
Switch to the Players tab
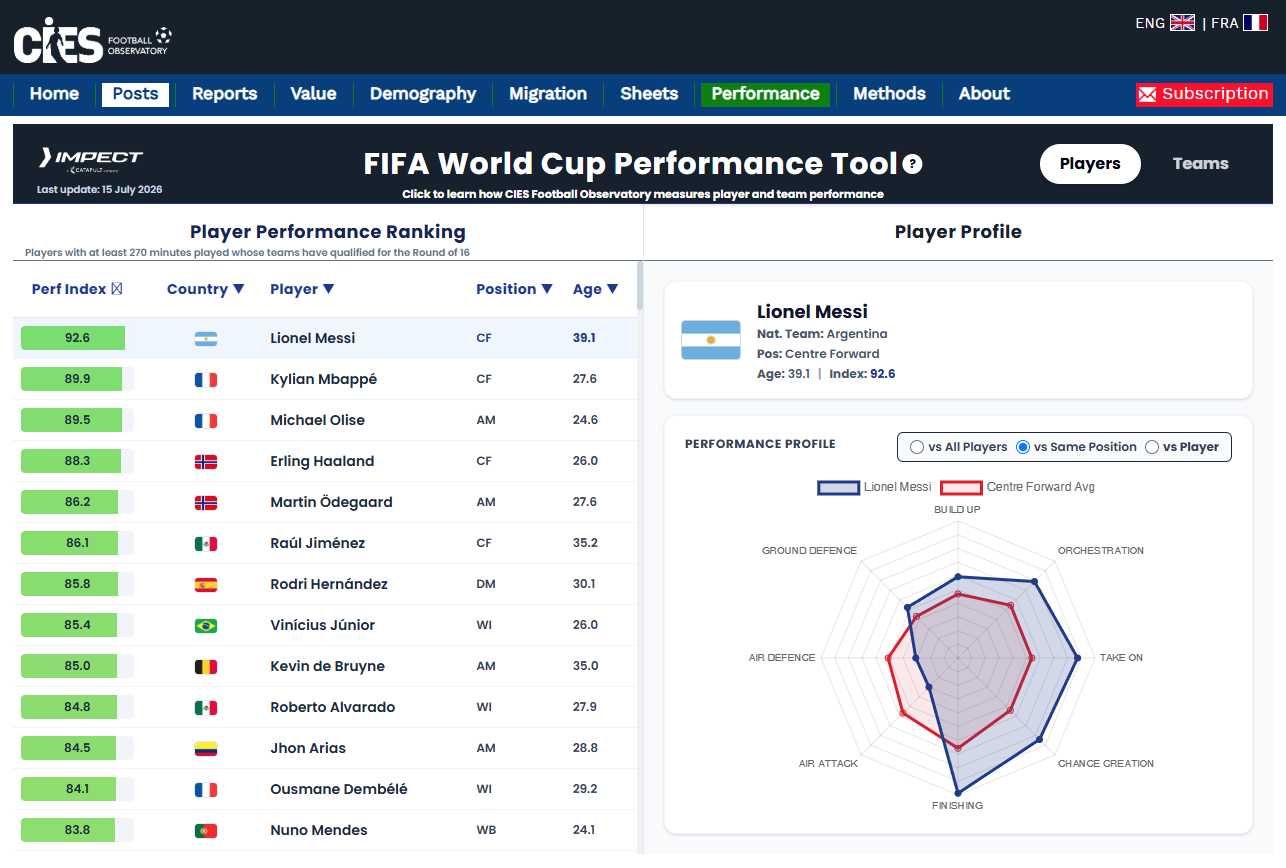(1090, 164)
